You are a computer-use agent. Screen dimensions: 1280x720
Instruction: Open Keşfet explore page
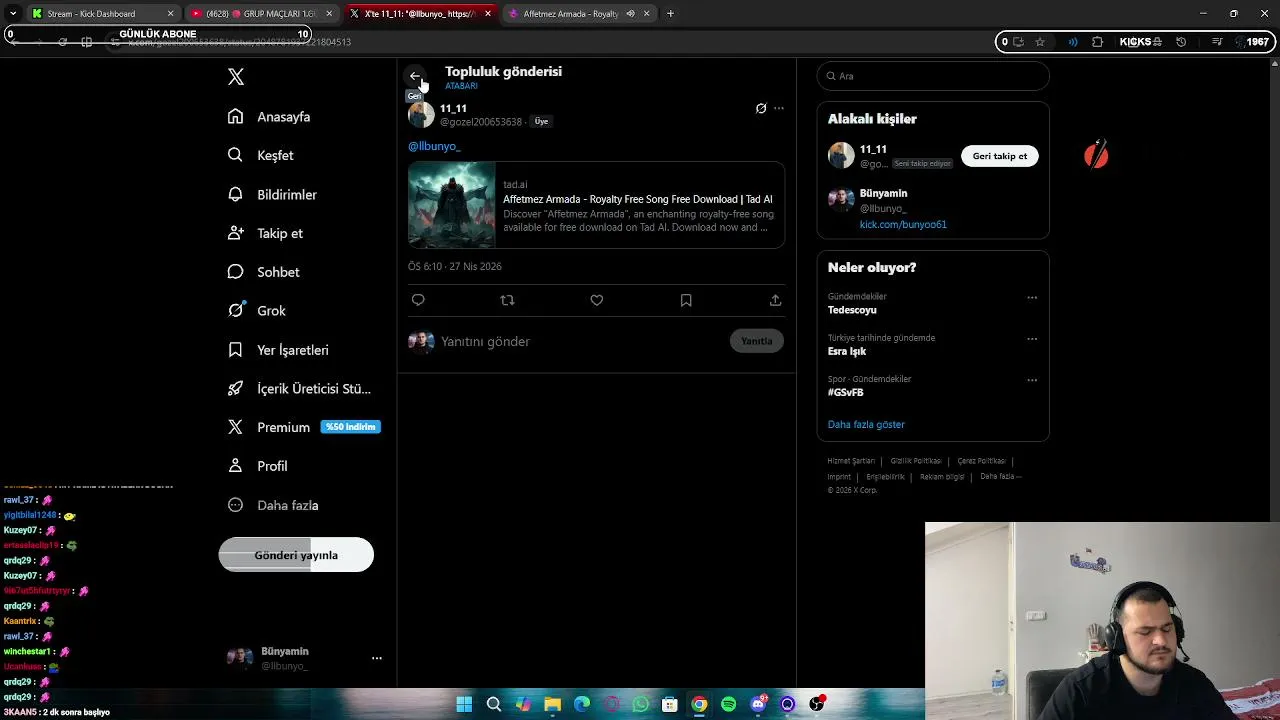point(260,155)
